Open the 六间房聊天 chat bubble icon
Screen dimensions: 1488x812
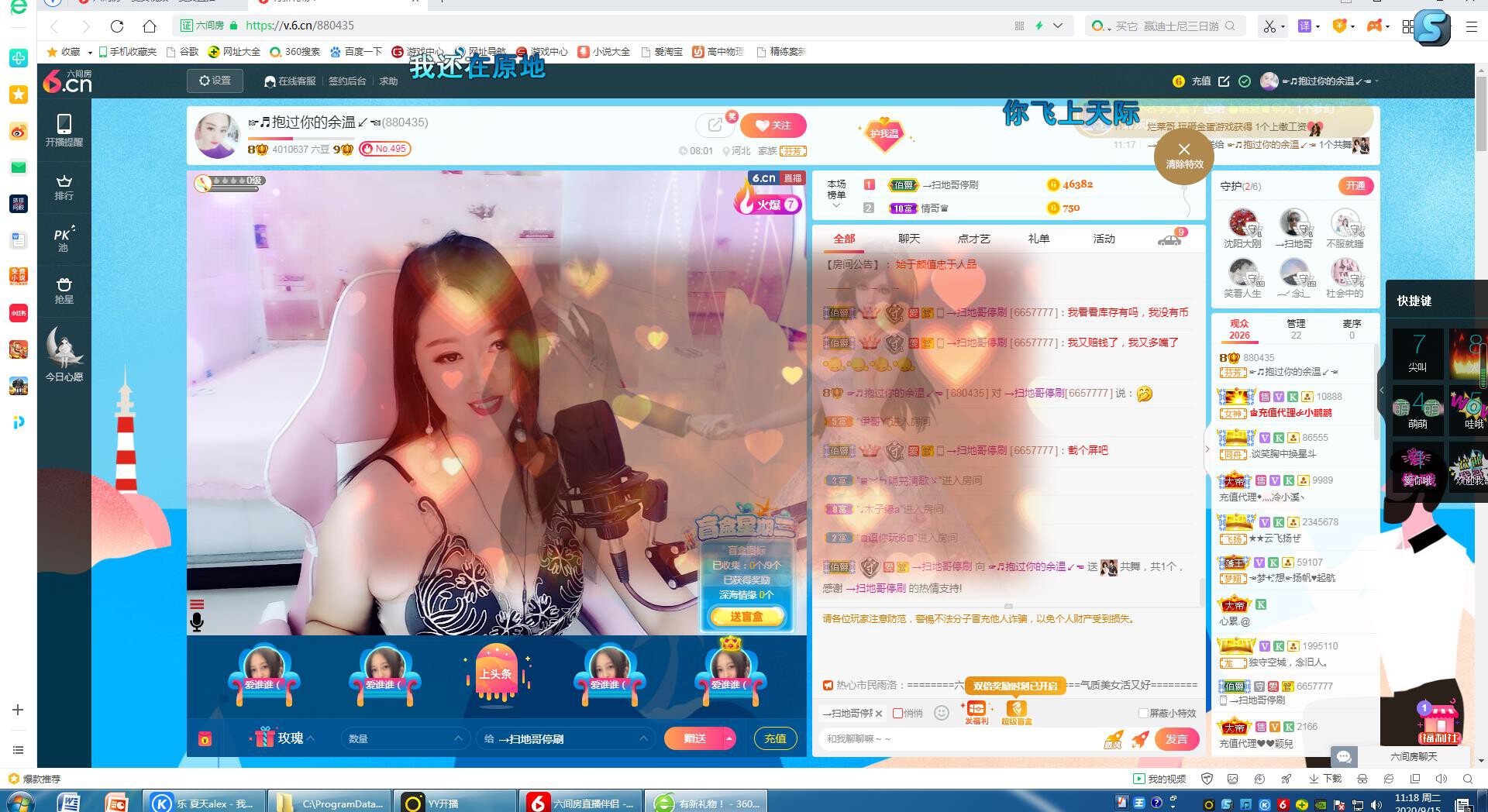pos(1344,756)
